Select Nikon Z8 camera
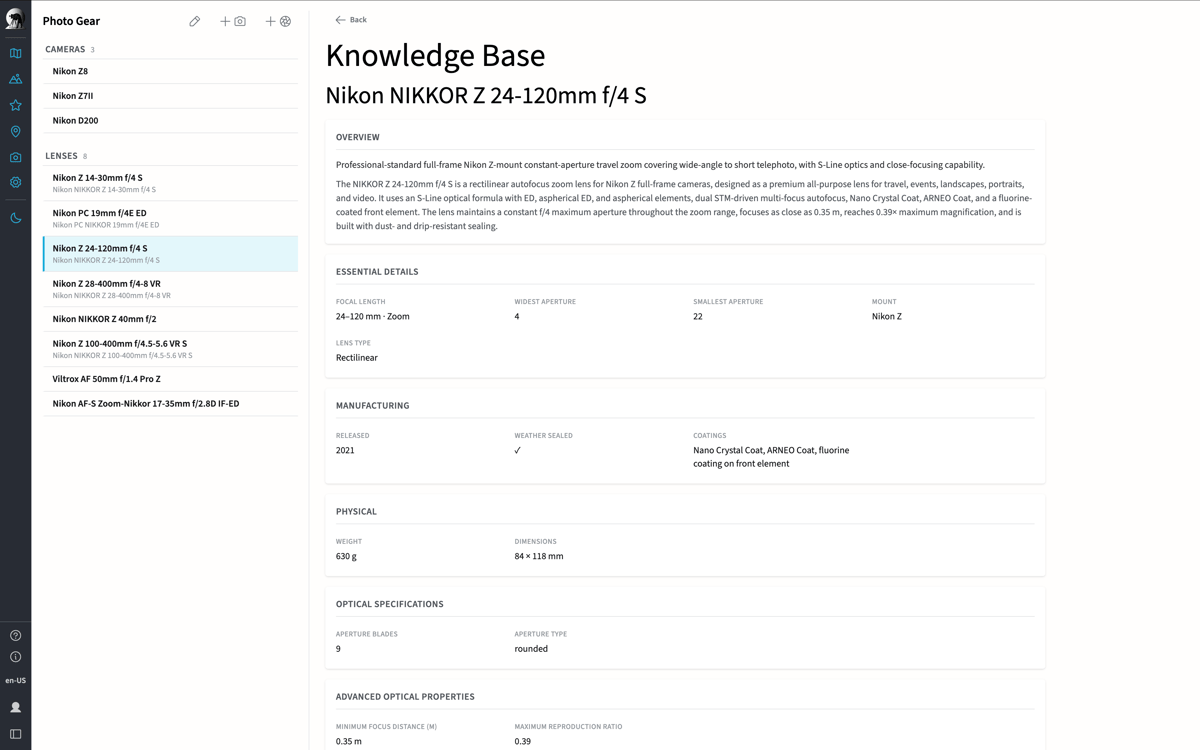1200x750 pixels. [170, 71]
